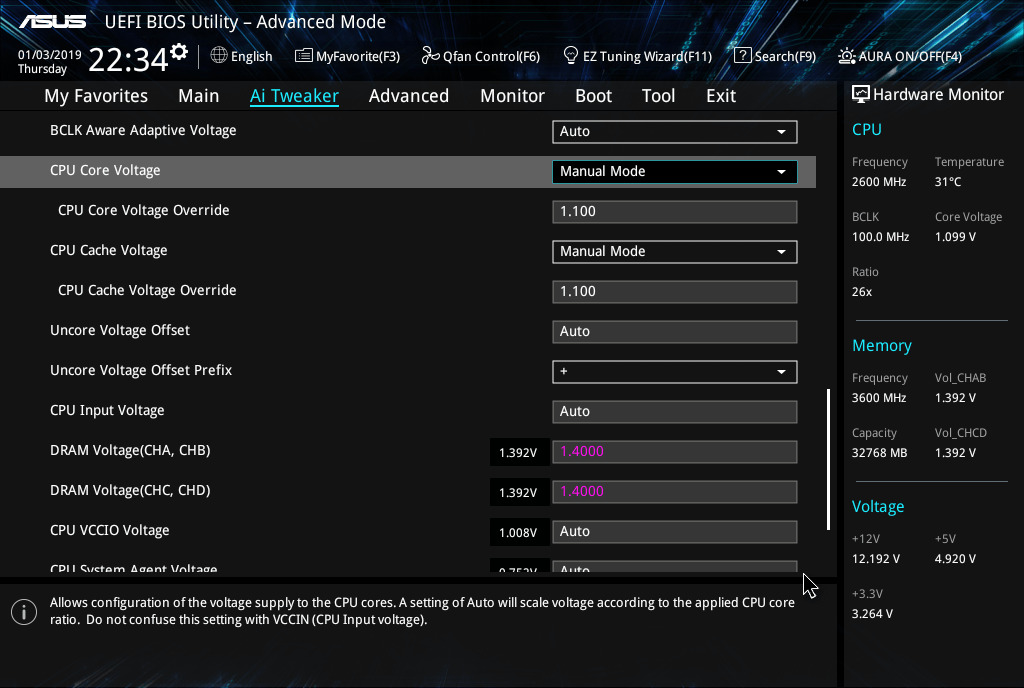The width and height of the screenshot is (1024, 688).
Task: Click the Uncore Voltage Offset field
Action: [675, 332]
